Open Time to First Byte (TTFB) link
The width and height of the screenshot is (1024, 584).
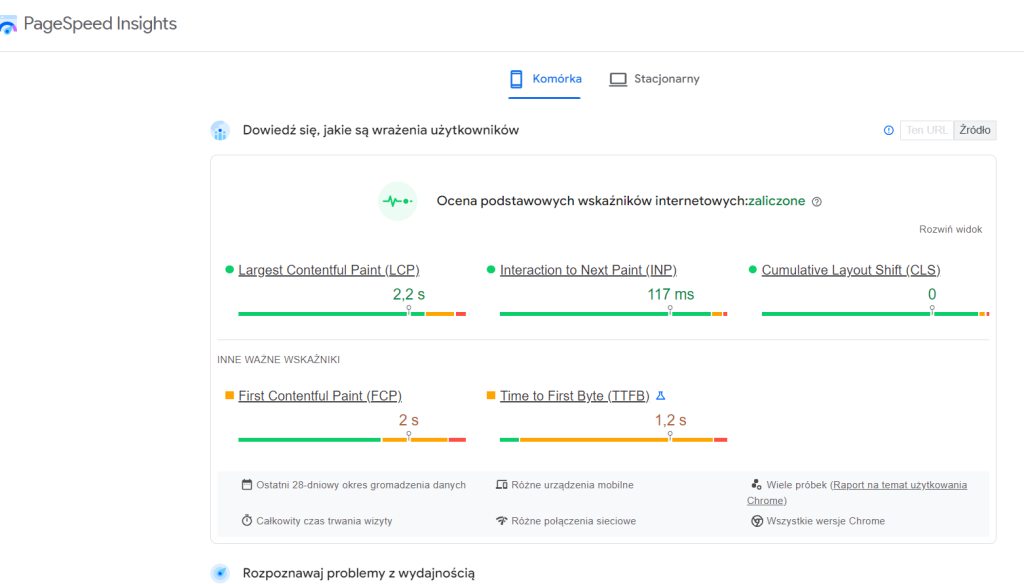pos(575,396)
